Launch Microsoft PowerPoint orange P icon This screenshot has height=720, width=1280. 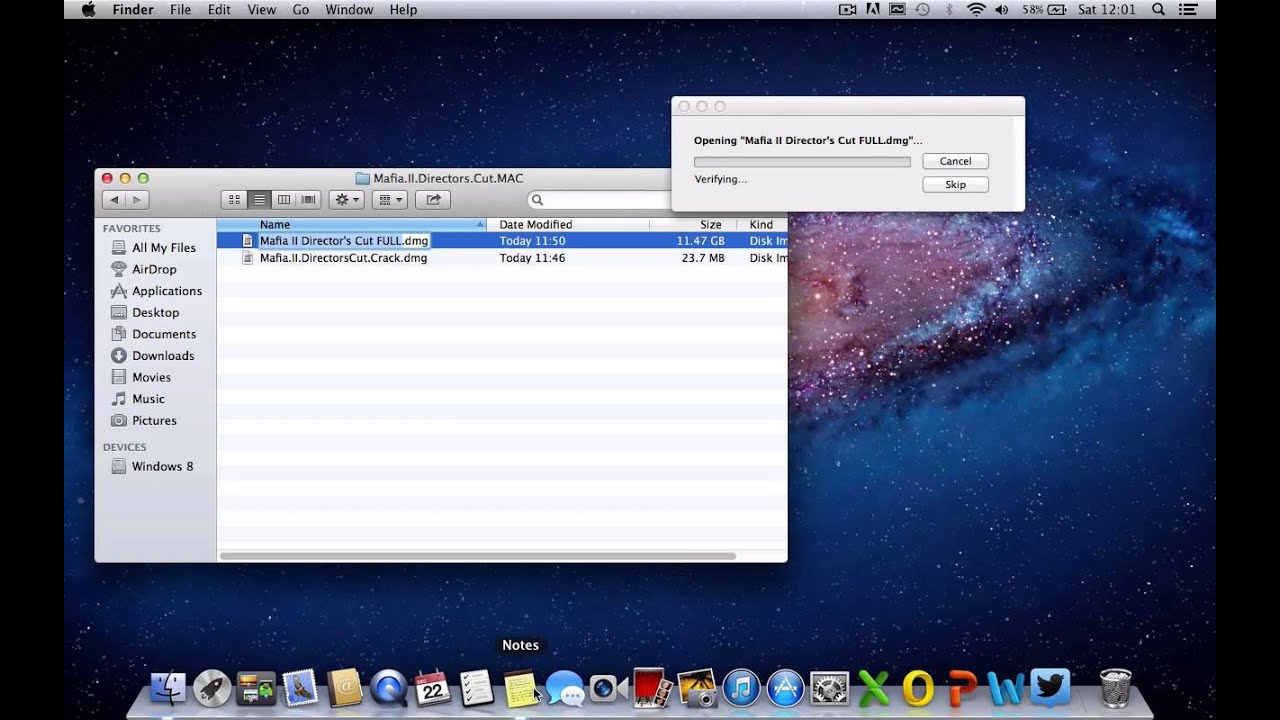(x=962, y=689)
